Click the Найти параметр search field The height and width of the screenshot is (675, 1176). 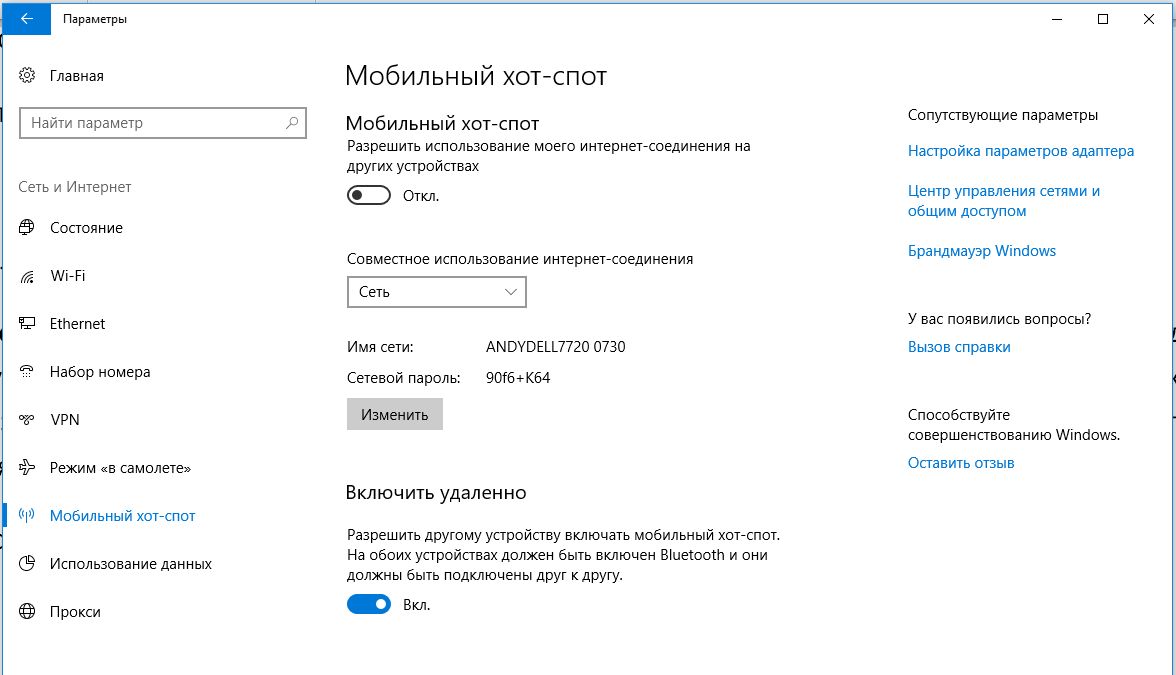163,123
